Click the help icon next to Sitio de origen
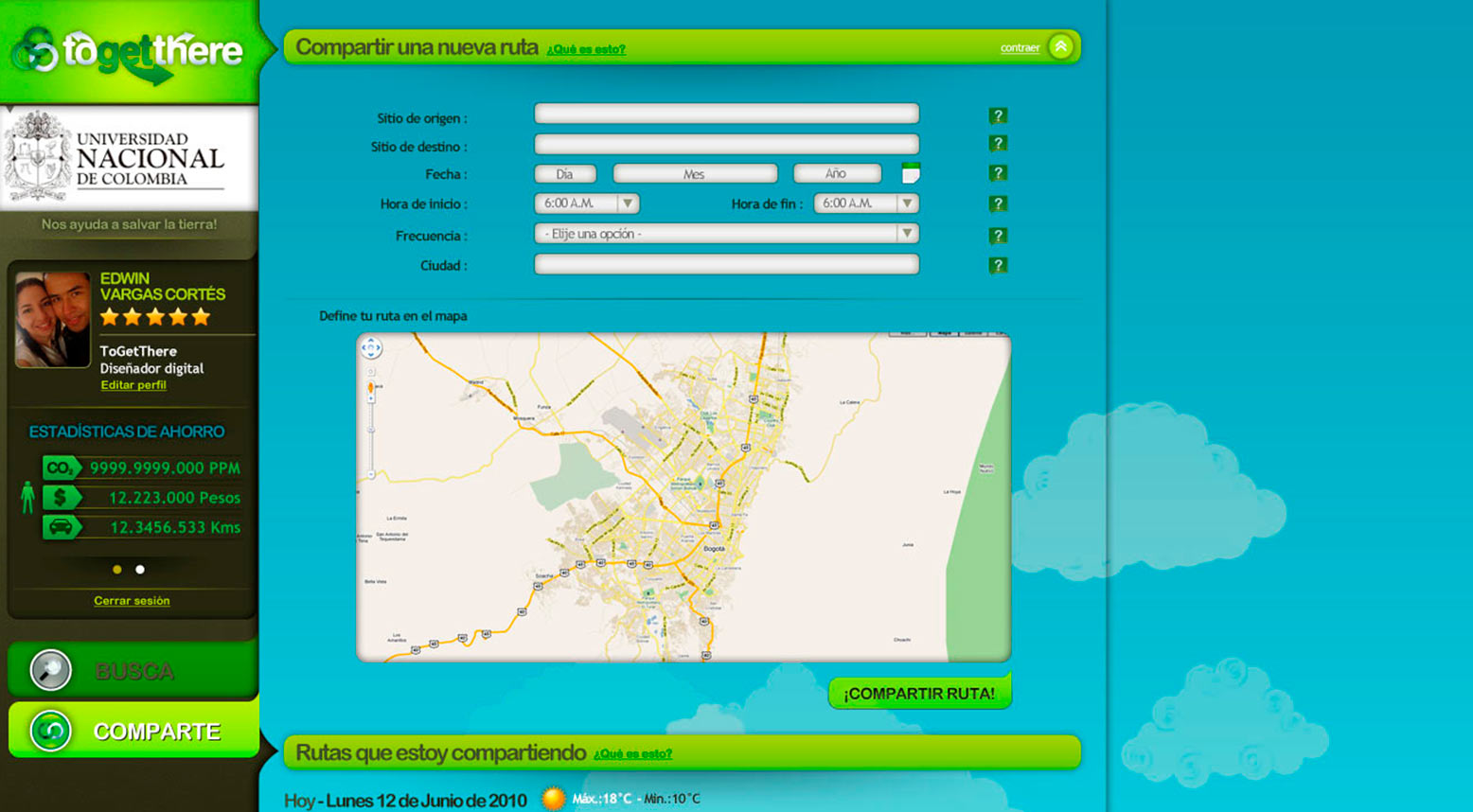1473x812 pixels. tap(997, 115)
